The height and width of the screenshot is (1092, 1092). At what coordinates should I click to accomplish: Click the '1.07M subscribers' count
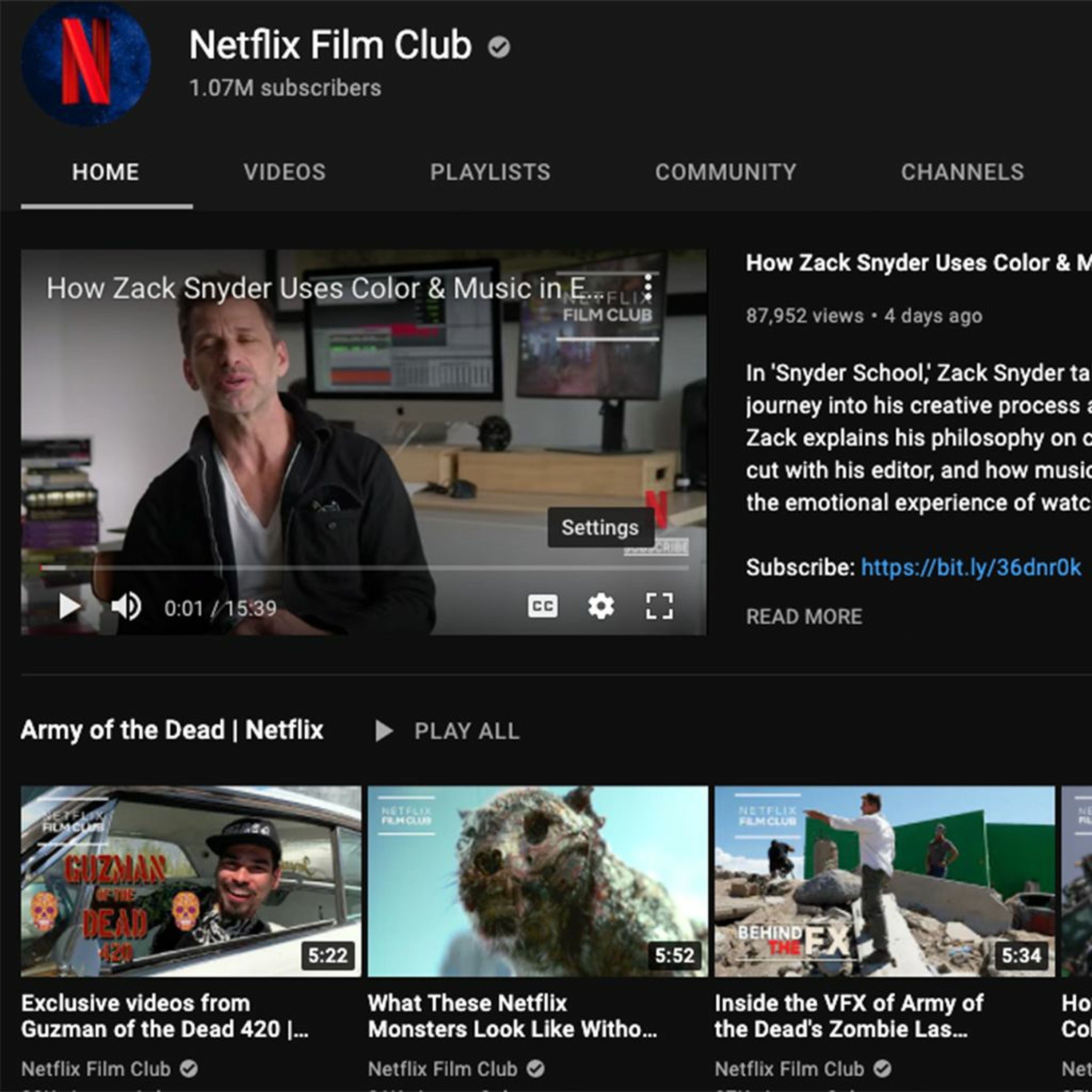[285, 88]
